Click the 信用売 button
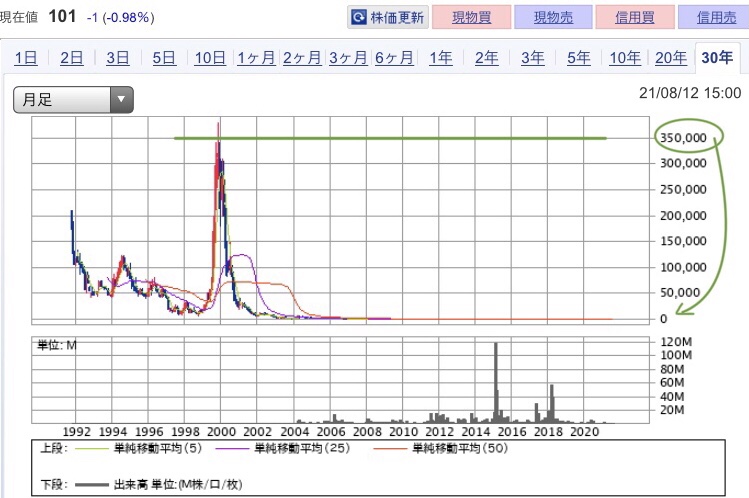Viewport: 749px width, 498px height. pos(715,18)
